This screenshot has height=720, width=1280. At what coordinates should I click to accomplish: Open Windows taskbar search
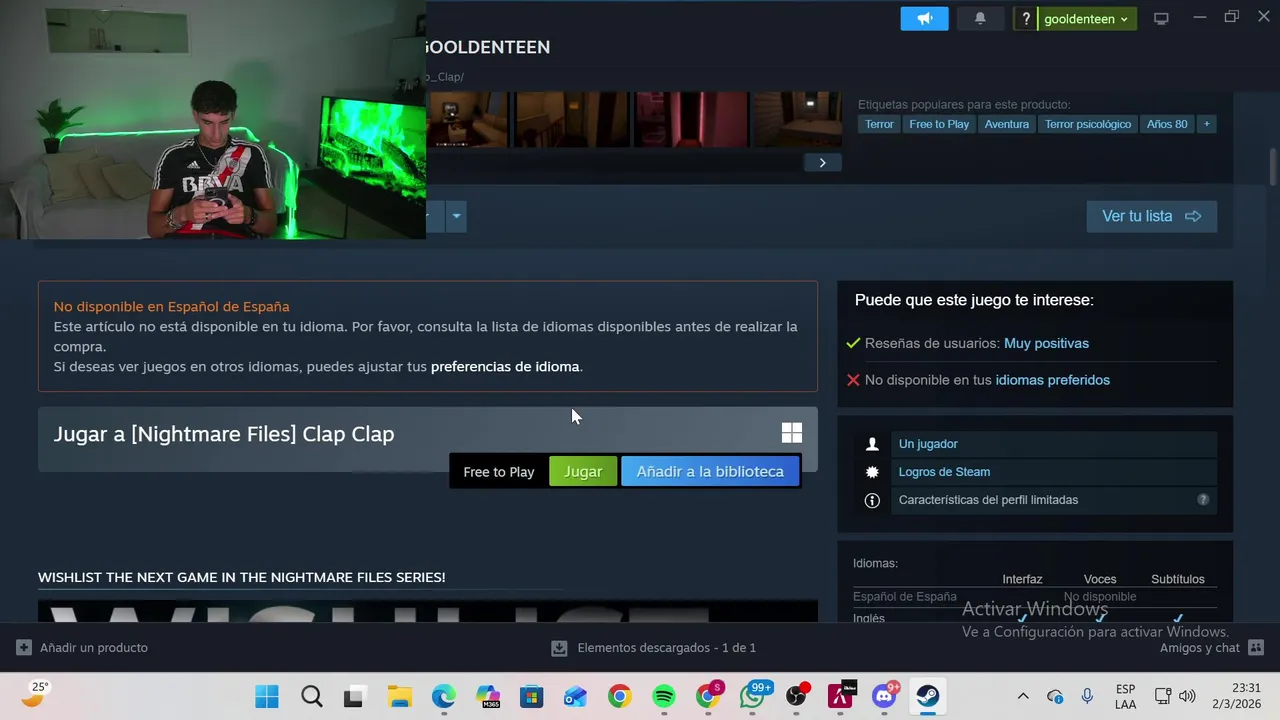click(x=311, y=697)
